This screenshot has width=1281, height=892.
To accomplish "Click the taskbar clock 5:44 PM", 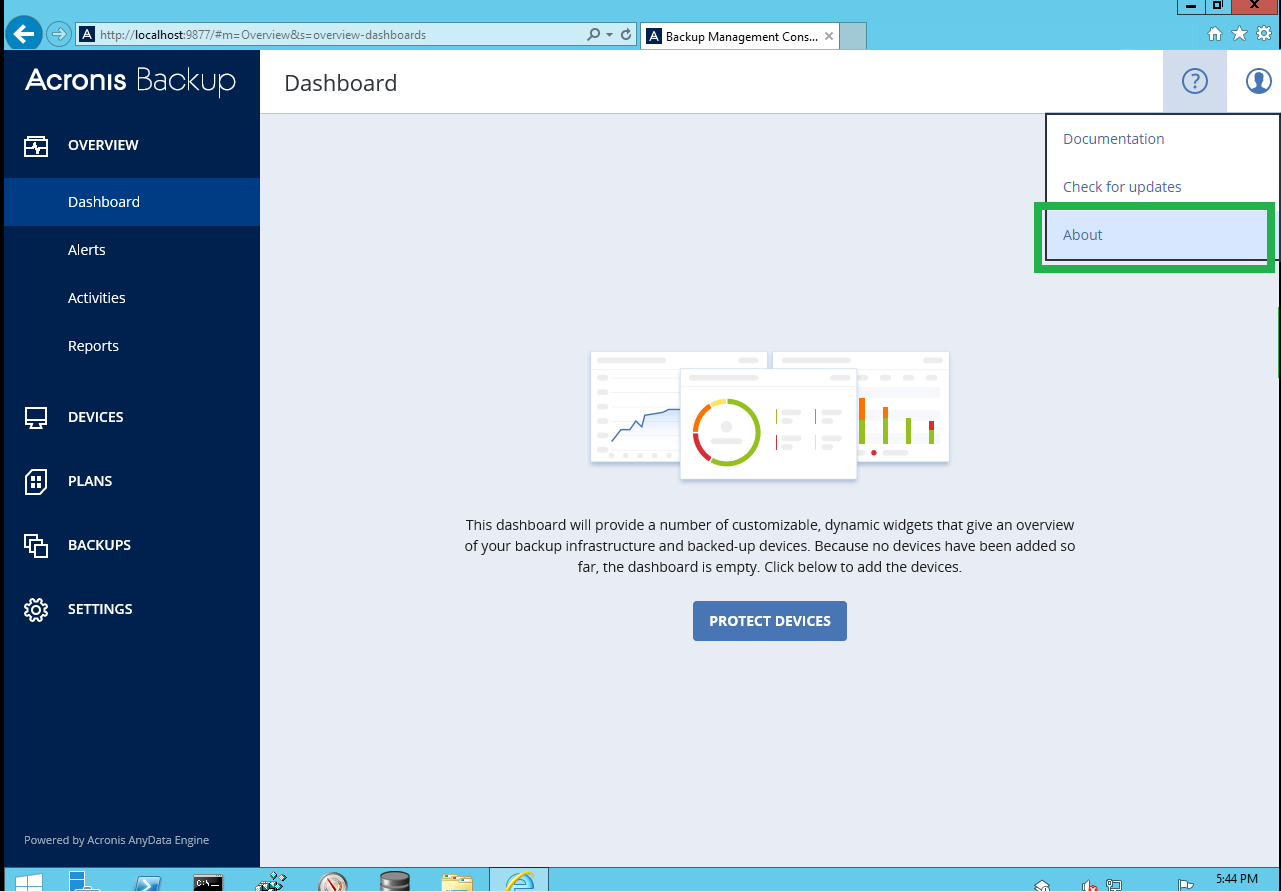I will (1236, 879).
